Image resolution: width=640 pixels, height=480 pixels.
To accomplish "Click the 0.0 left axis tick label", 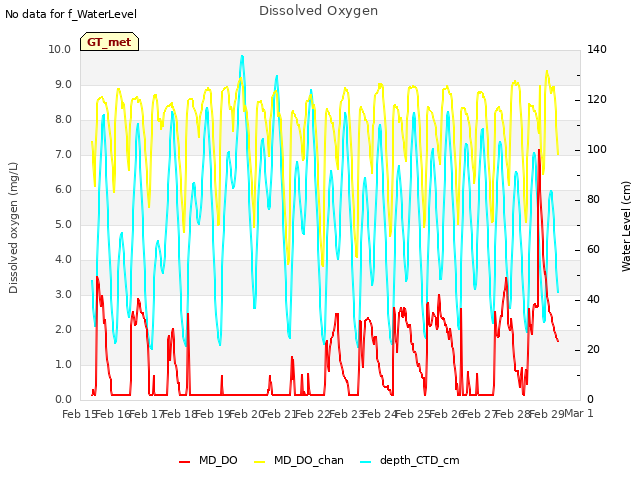I will pos(63,399).
